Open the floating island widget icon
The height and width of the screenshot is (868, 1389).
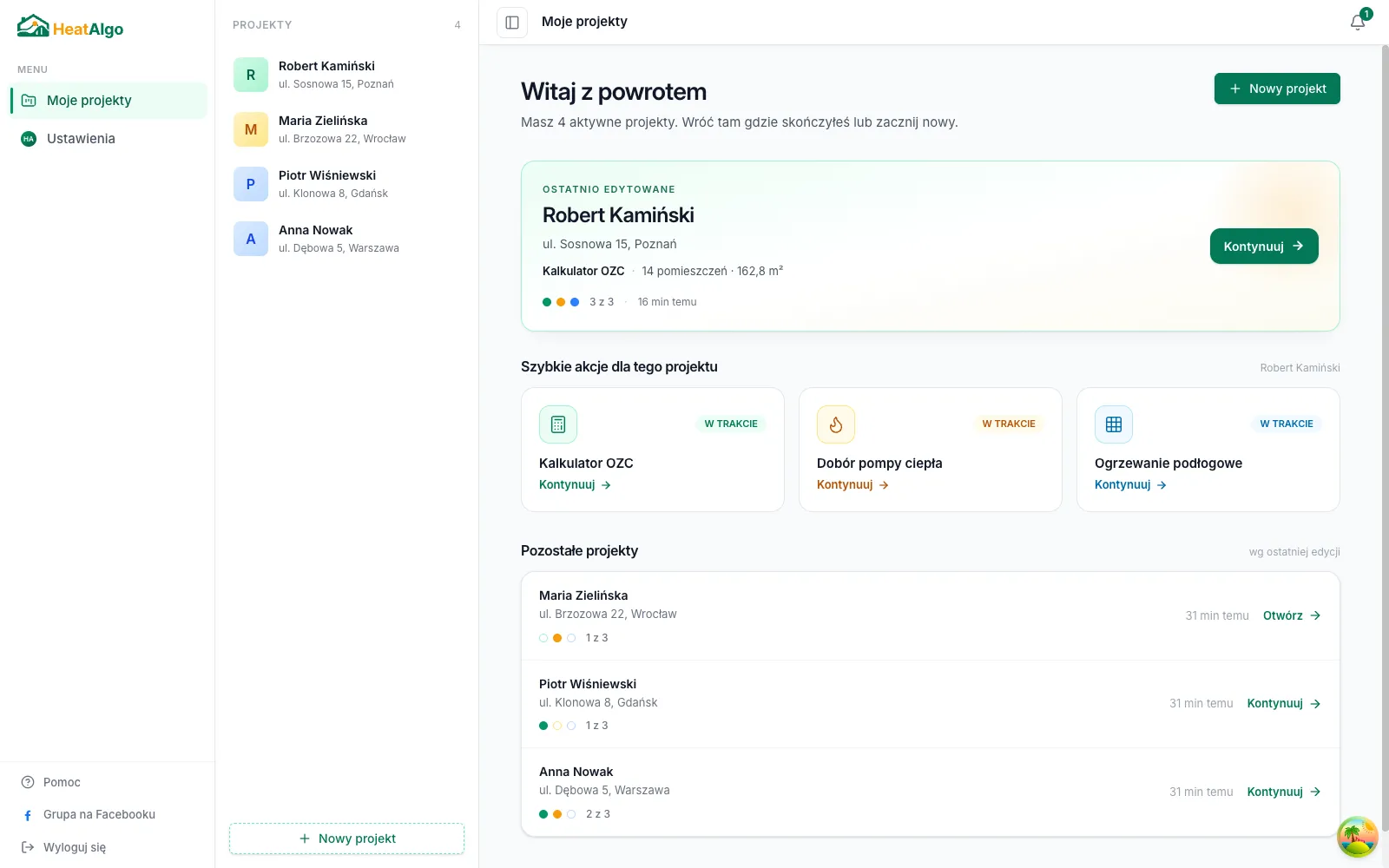coord(1358,837)
